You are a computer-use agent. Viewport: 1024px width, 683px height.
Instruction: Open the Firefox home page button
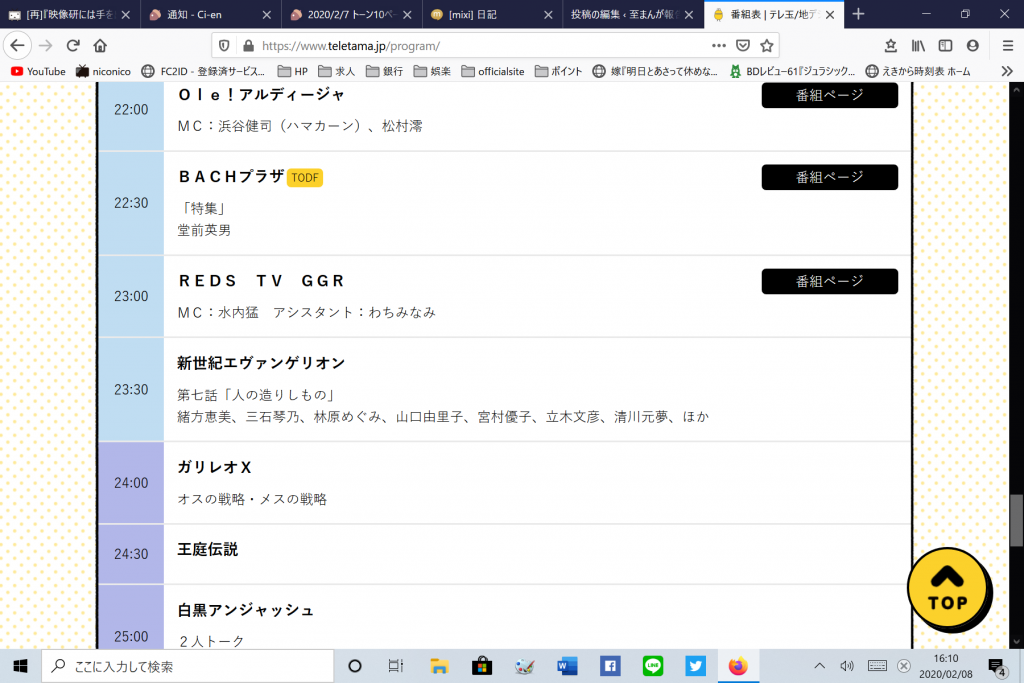click(100, 46)
